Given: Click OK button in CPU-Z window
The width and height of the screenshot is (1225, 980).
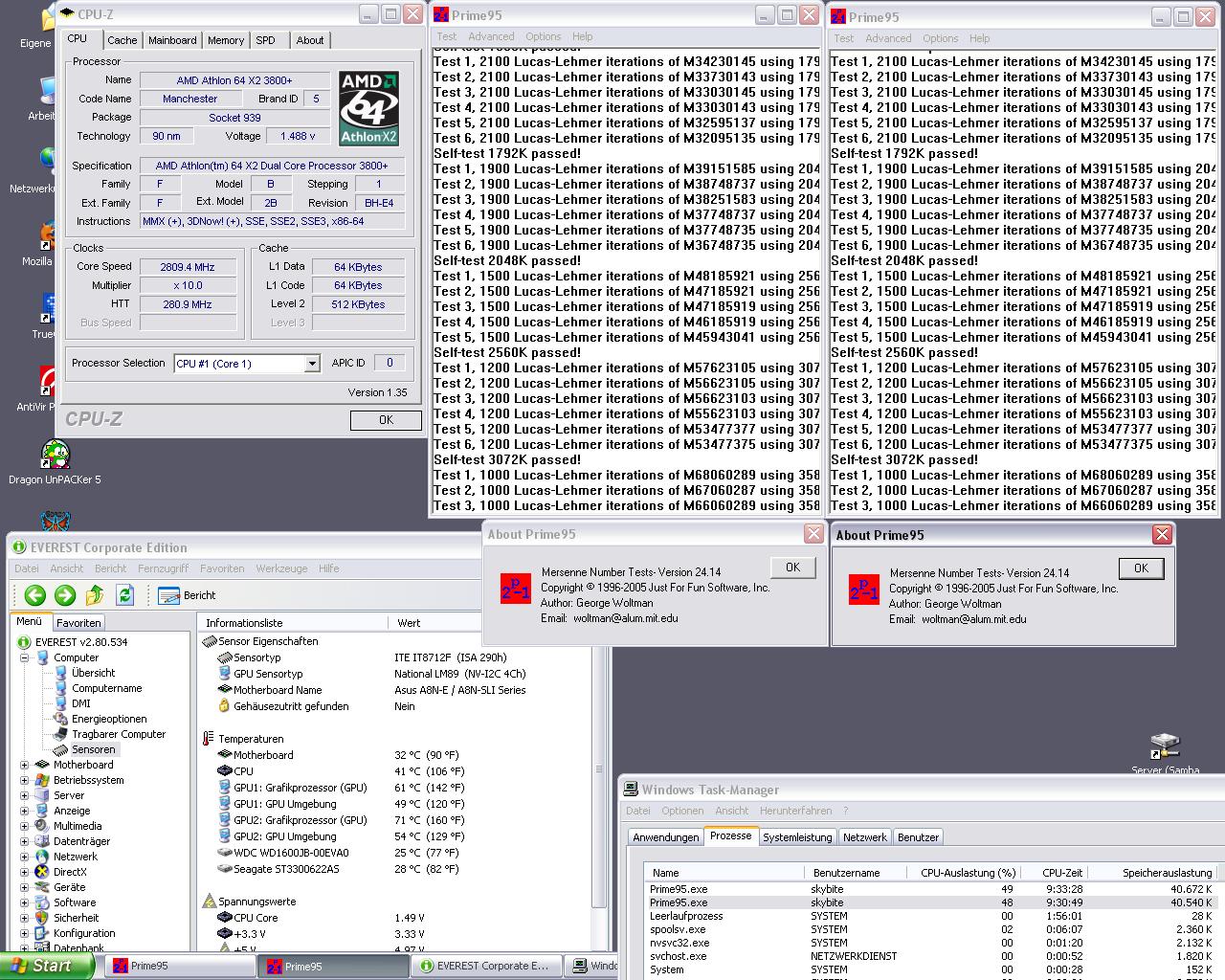Looking at the screenshot, I should point(386,420).
